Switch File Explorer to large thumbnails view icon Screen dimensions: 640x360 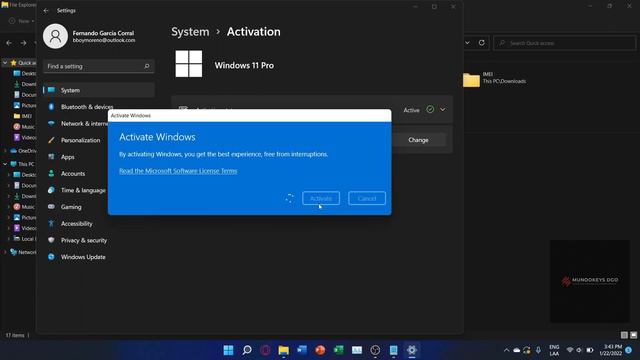pyautogui.click(x=633, y=335)
